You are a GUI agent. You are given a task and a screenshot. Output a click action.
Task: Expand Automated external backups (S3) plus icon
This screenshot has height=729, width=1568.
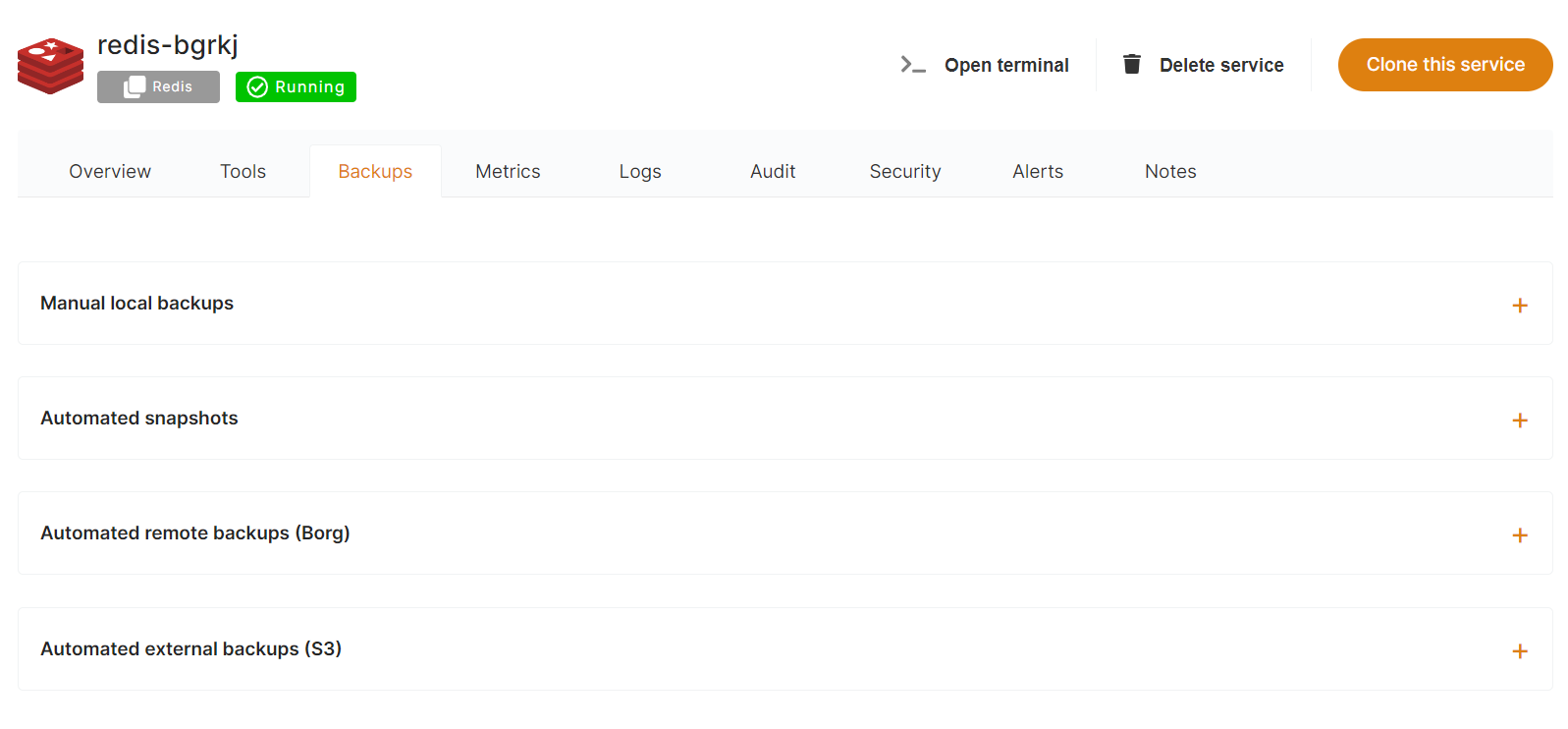[x=1519, y=651]
